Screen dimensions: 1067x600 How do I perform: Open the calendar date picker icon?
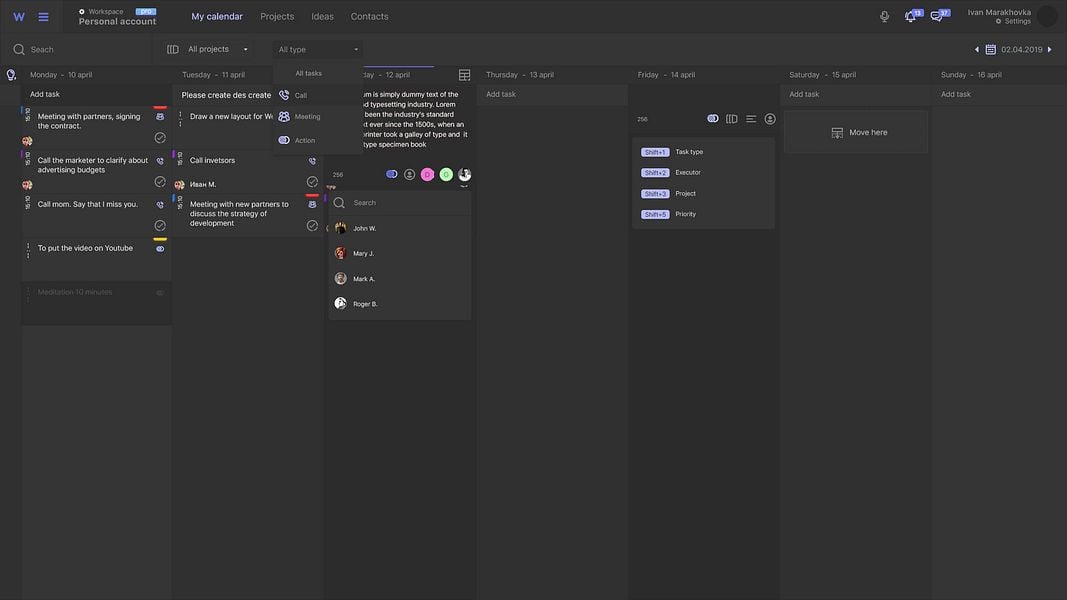[990, 49]
